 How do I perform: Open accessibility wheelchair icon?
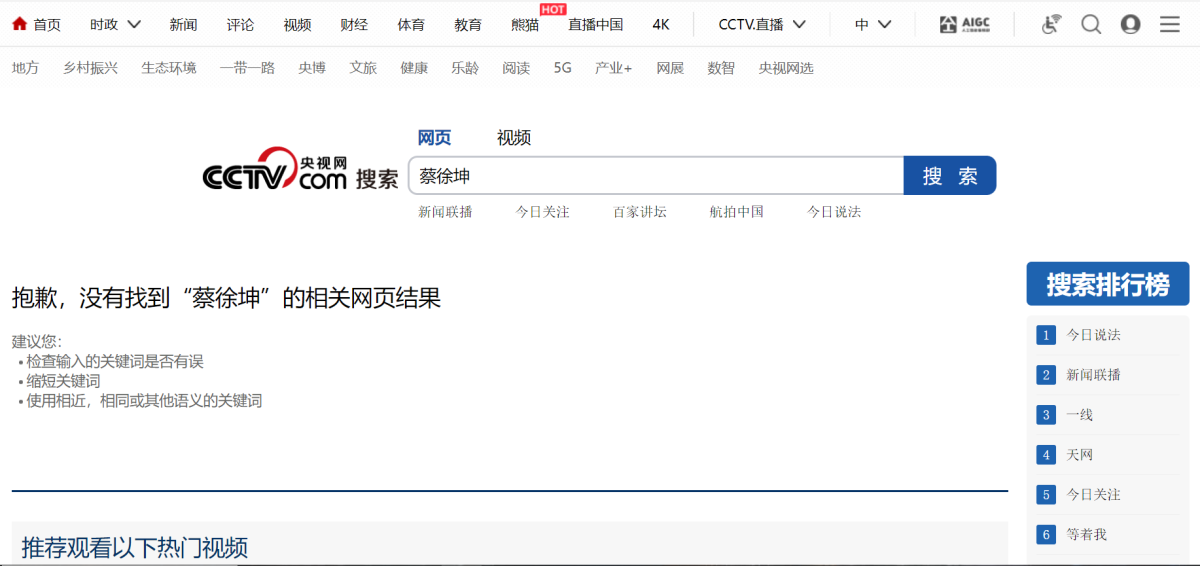pyautogui.click(x=1051, y=24)
